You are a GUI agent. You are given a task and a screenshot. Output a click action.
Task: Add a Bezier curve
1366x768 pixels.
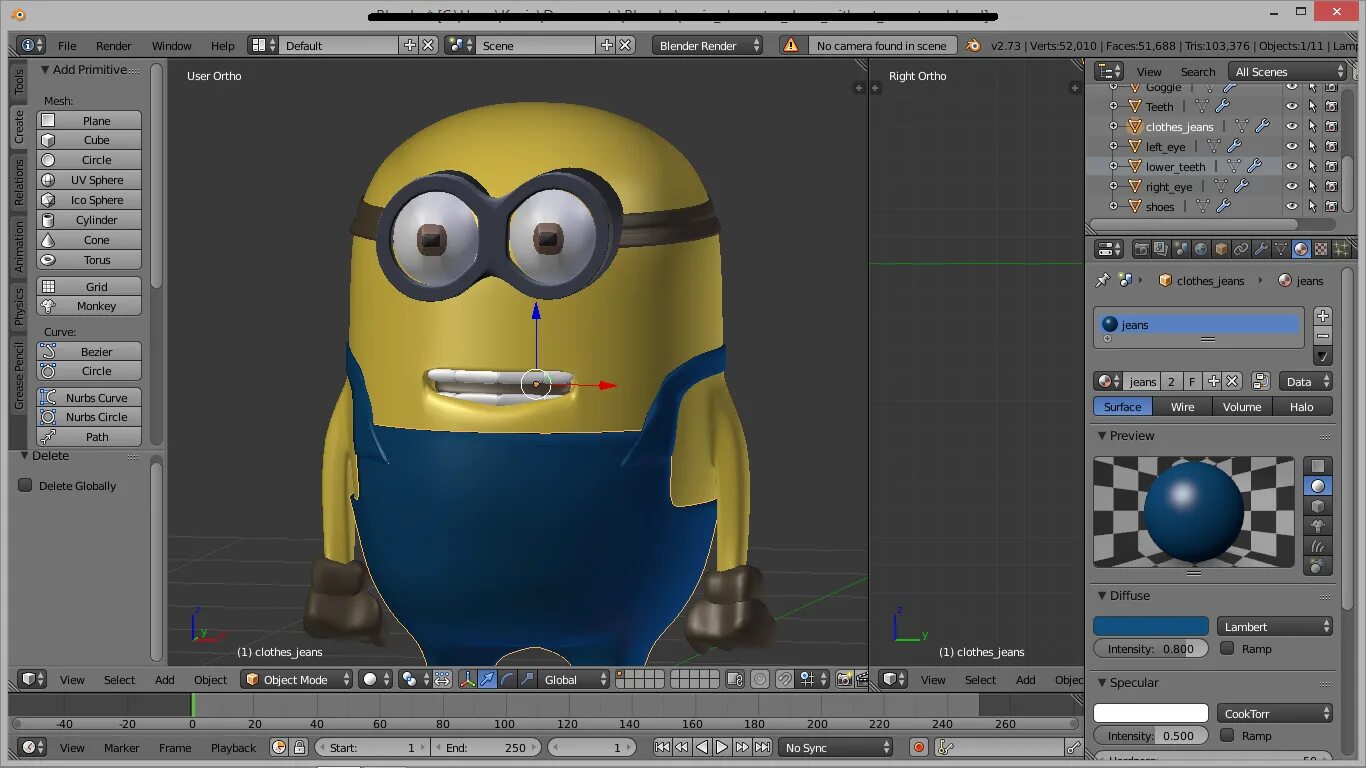click(x=89, y=352)
